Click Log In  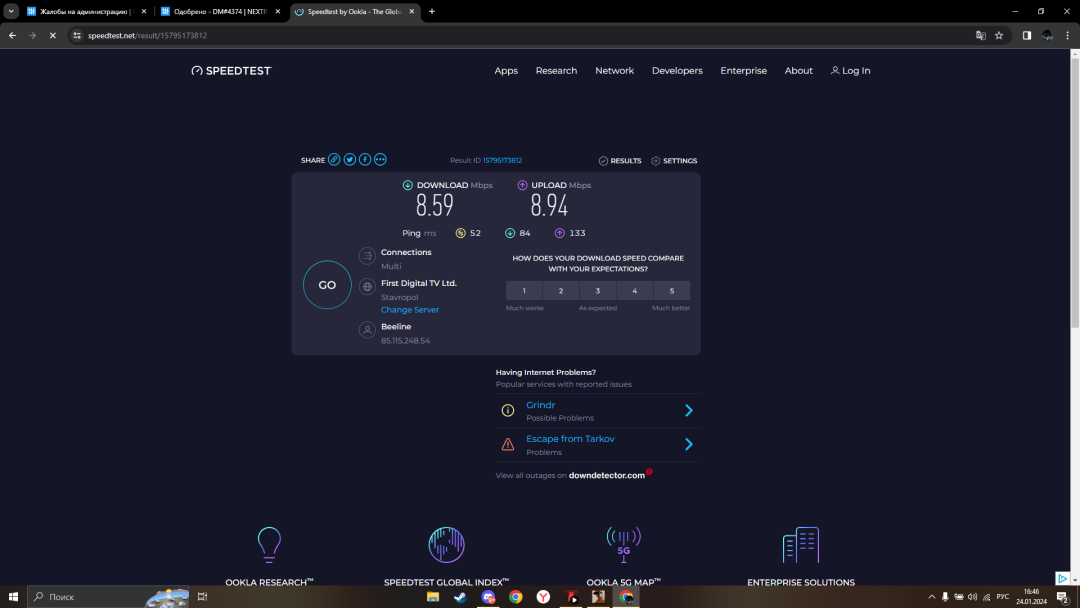[851, 71]
